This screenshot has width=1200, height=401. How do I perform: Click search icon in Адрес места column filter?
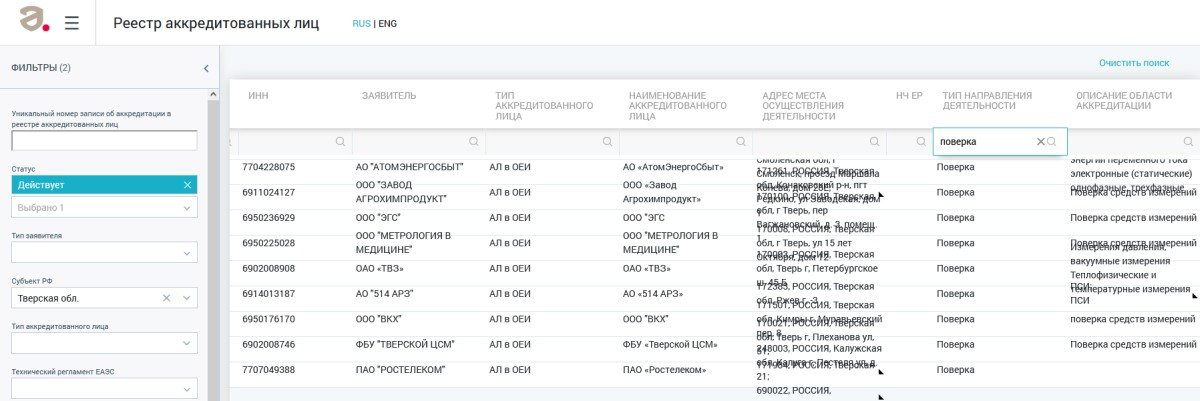click(874, 142)
